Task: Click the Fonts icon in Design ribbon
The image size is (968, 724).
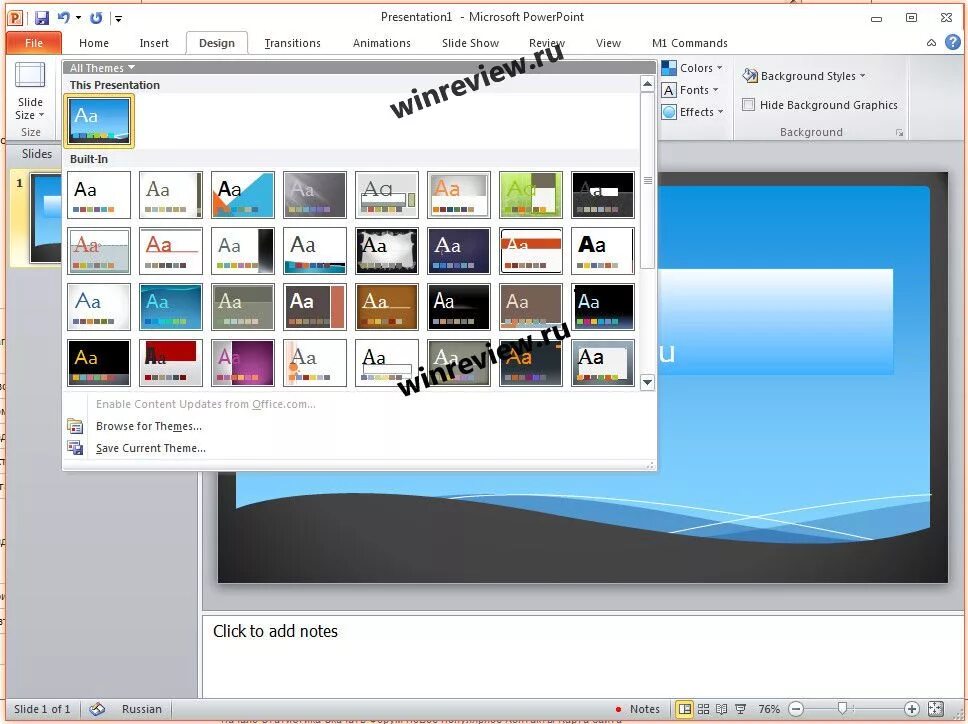Action: pyautogui.click(x=669, y=90)
